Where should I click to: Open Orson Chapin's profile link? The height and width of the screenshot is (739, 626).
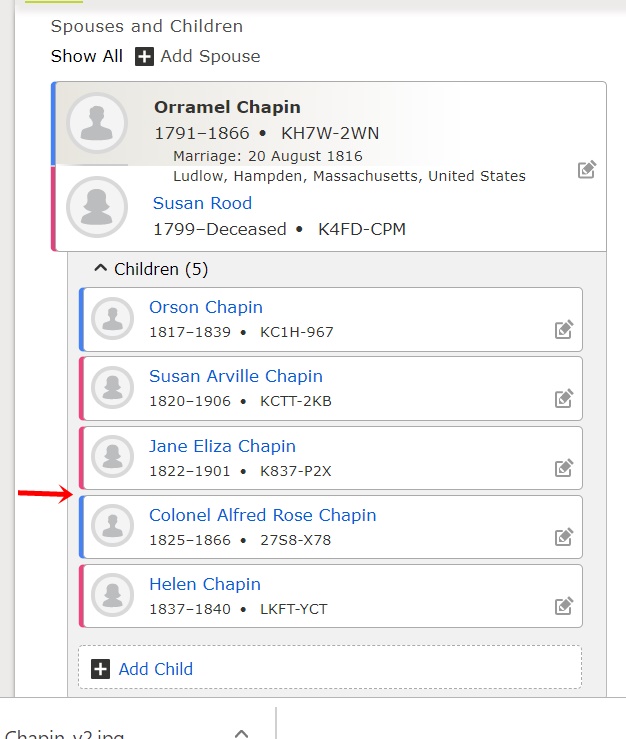[206, 307]
